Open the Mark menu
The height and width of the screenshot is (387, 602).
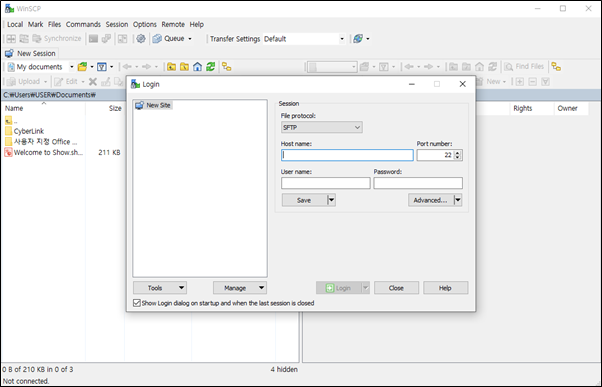click(x=35, y=24)
